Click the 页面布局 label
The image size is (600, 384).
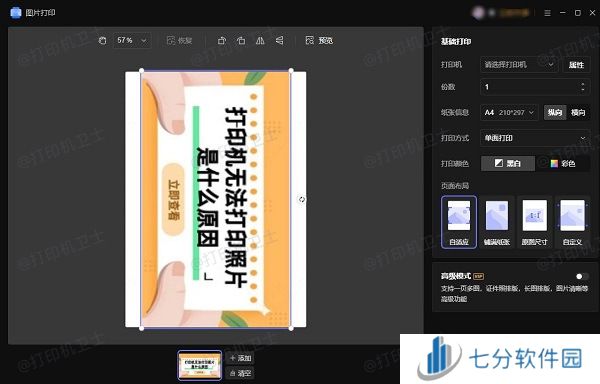(455, 186)
